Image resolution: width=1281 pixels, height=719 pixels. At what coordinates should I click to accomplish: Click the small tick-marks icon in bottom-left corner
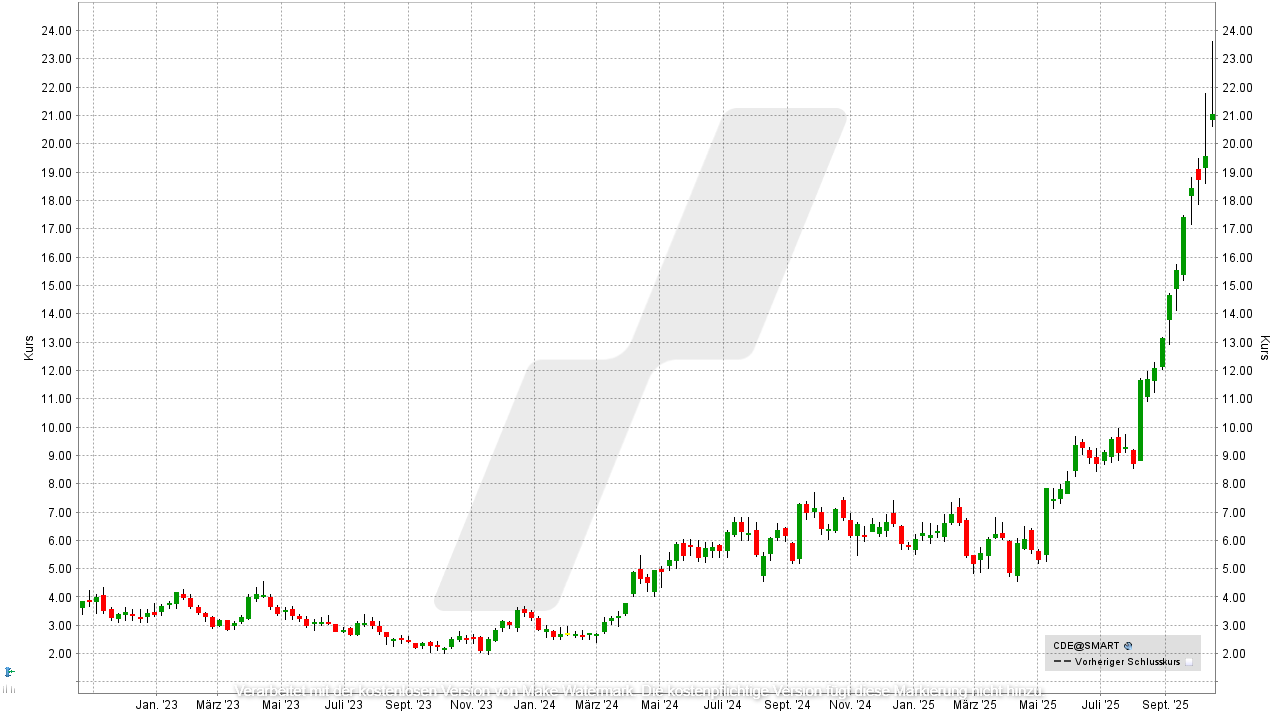click(x=9, y=690)
